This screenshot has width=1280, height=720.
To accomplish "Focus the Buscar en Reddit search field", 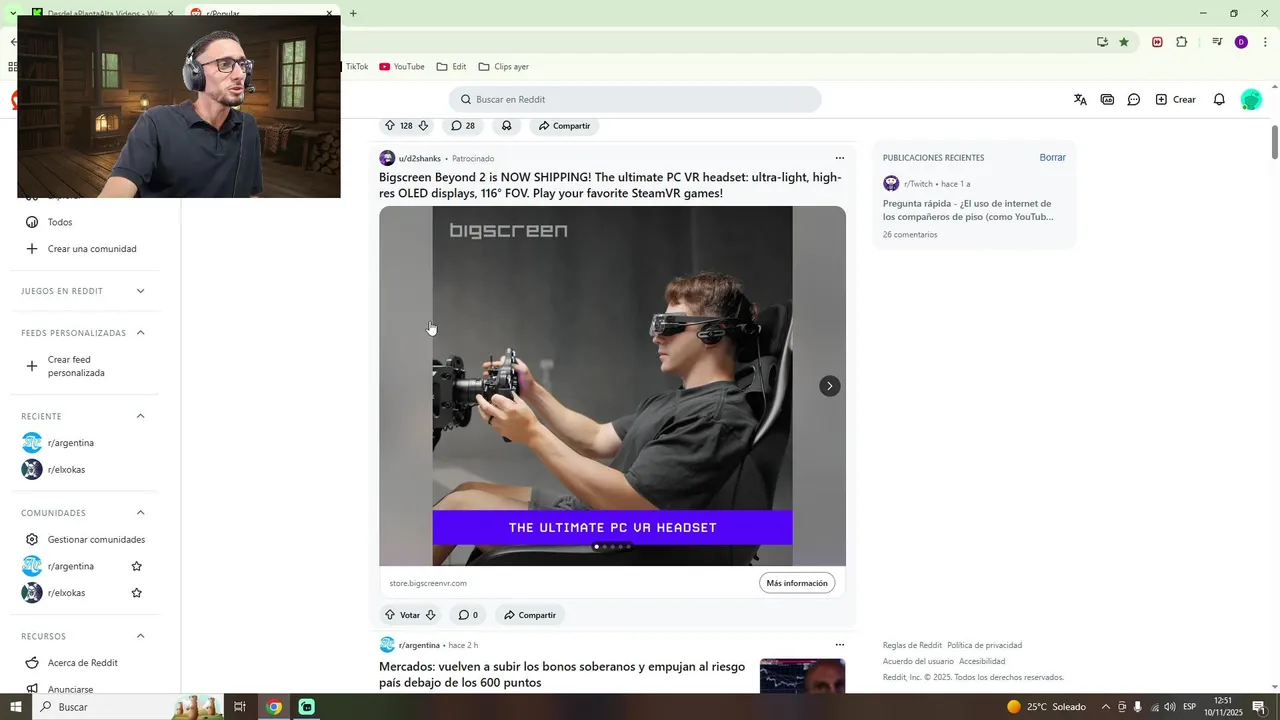I will 635,100.
